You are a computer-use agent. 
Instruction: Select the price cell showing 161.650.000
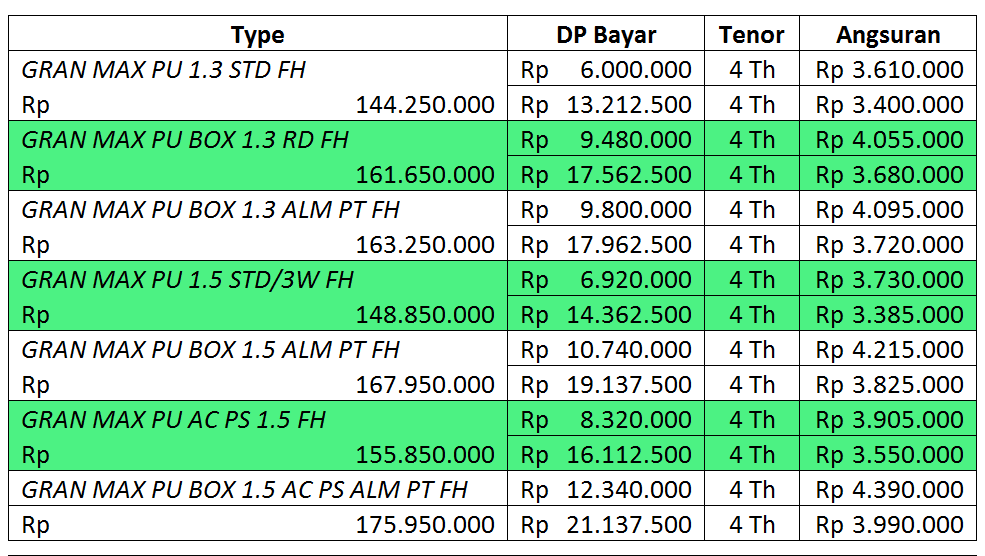click(x=425, y=175)
